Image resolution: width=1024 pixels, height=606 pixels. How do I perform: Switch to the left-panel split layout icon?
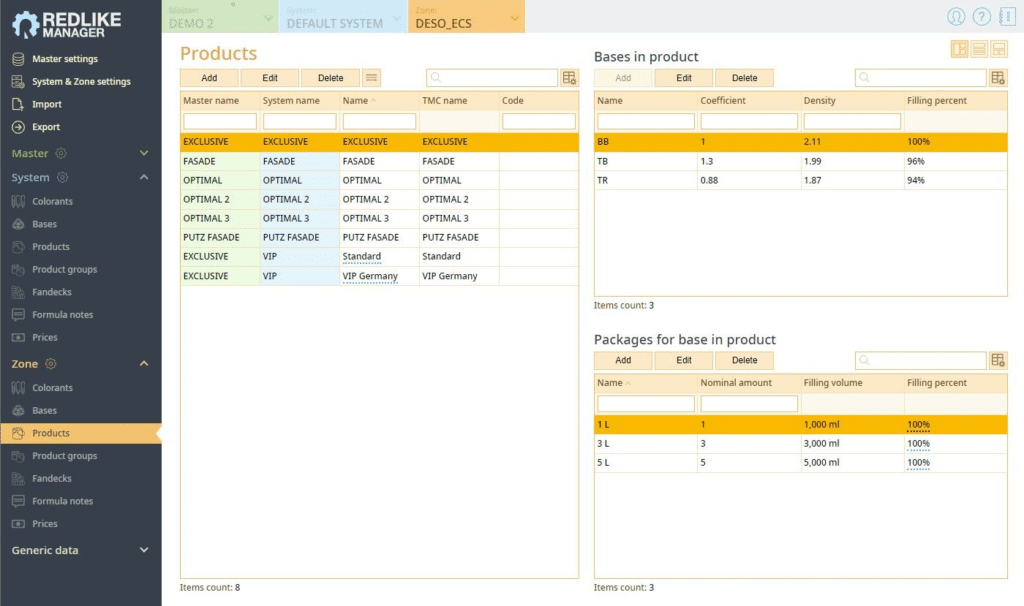pyautogui.click(x=959, y=49)
